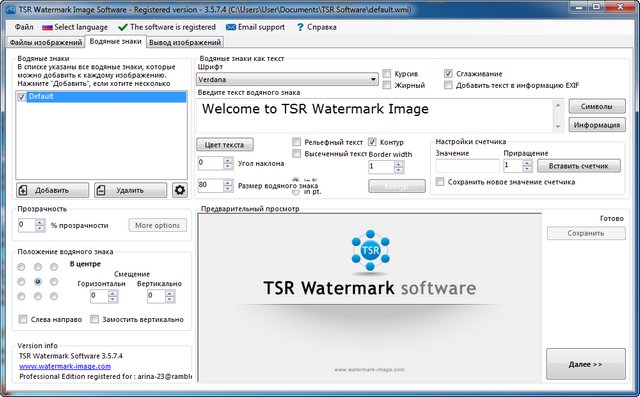Click the Удалить button
Image resolution: width=640 pixels, height=397 pixels.
131,190
